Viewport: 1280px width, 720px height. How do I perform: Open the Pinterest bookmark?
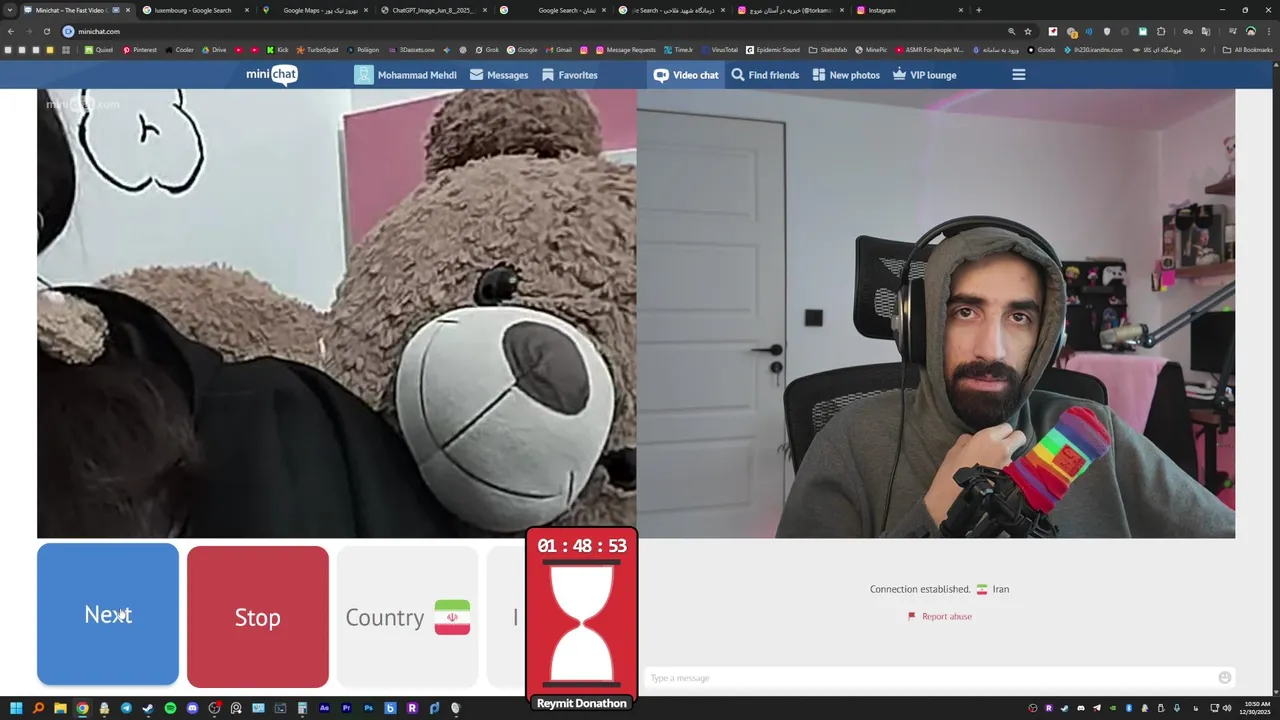coord(140,49)
